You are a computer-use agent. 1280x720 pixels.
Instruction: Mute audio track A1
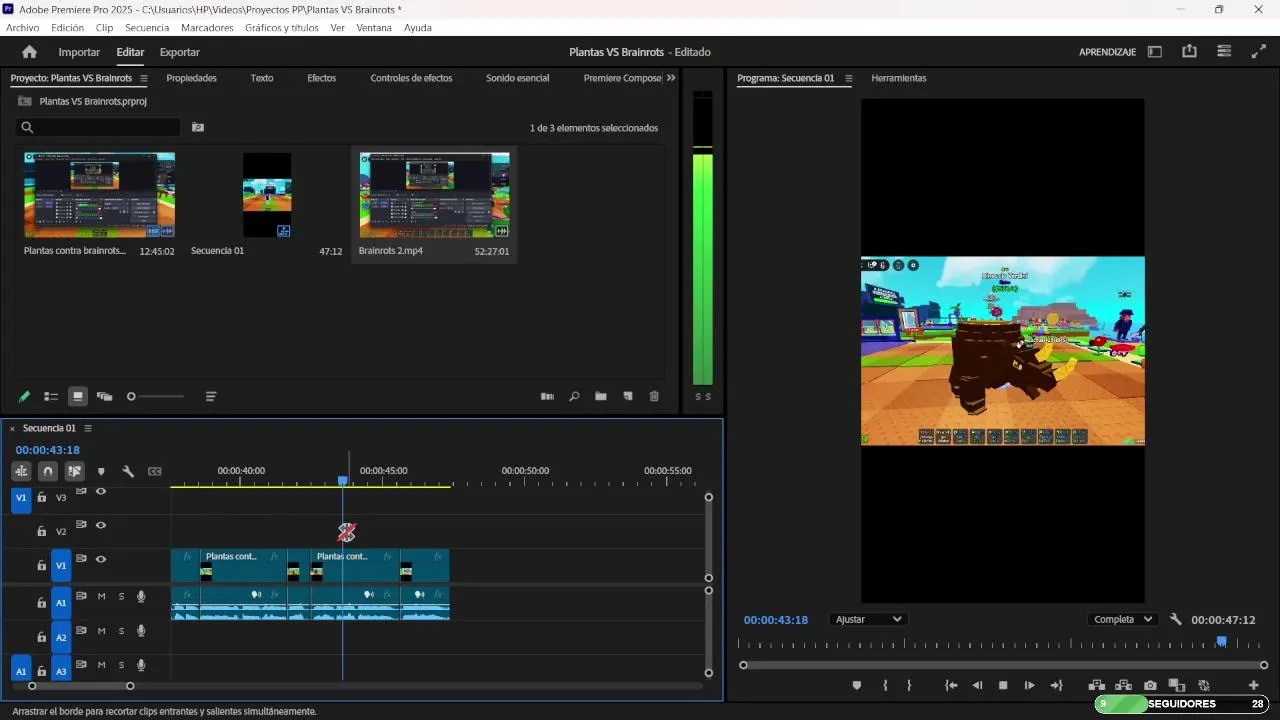[101, 597]
